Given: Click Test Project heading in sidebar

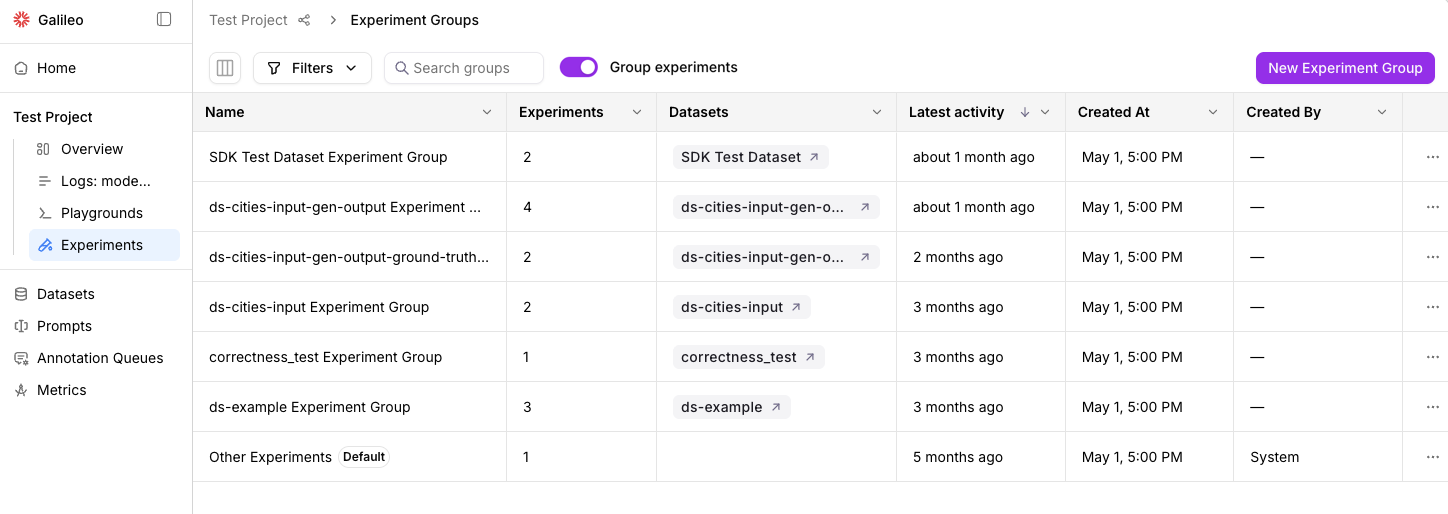Looking at the screenshot, I should click(x=53, y=117).
